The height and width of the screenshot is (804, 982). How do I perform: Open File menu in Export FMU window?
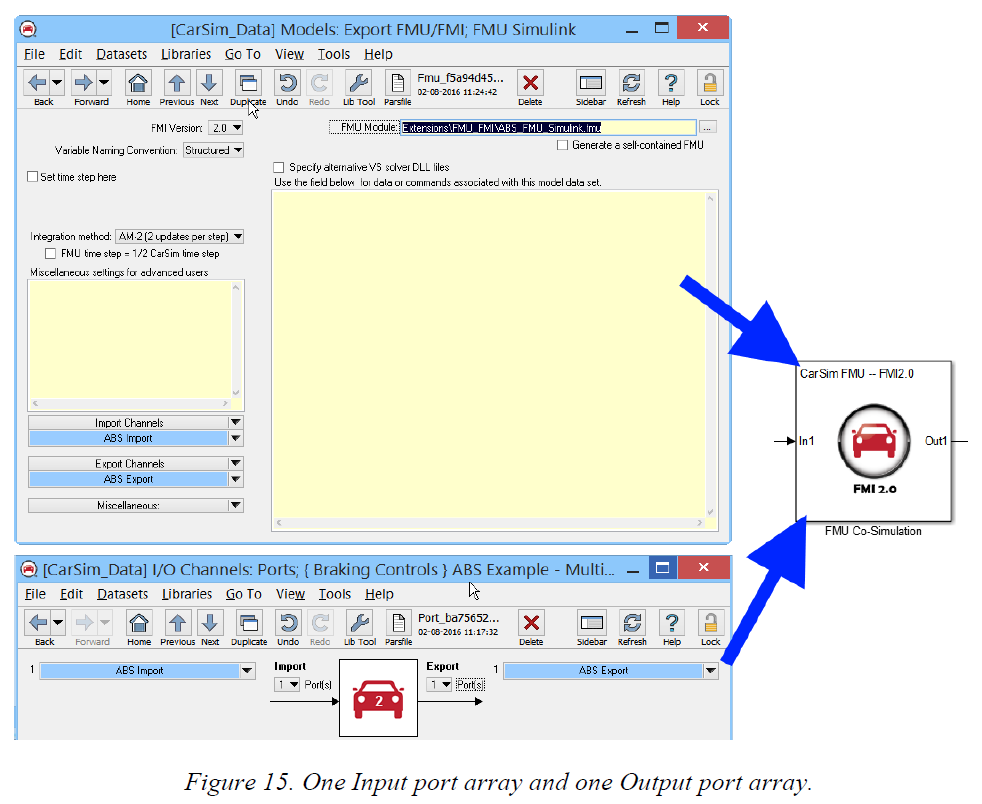(x=34, y=54)
